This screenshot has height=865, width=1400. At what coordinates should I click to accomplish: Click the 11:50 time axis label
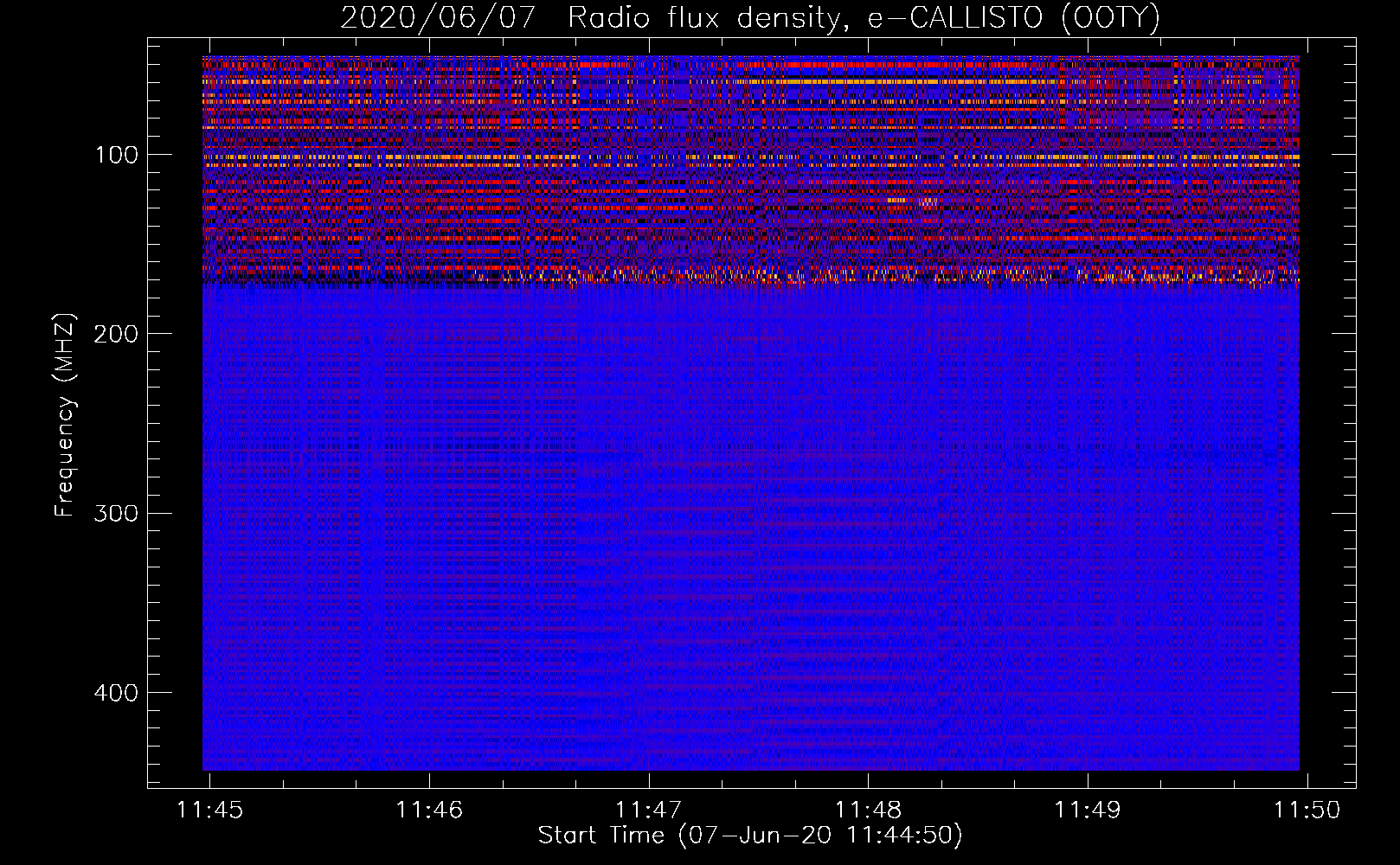coord(1307,811)
